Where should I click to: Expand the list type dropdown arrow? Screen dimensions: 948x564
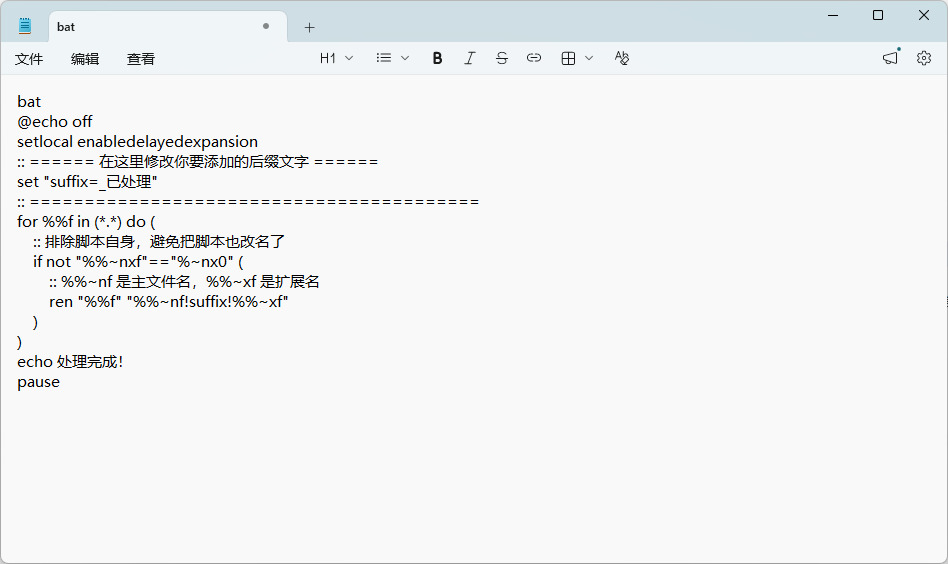tap(405, 58)
